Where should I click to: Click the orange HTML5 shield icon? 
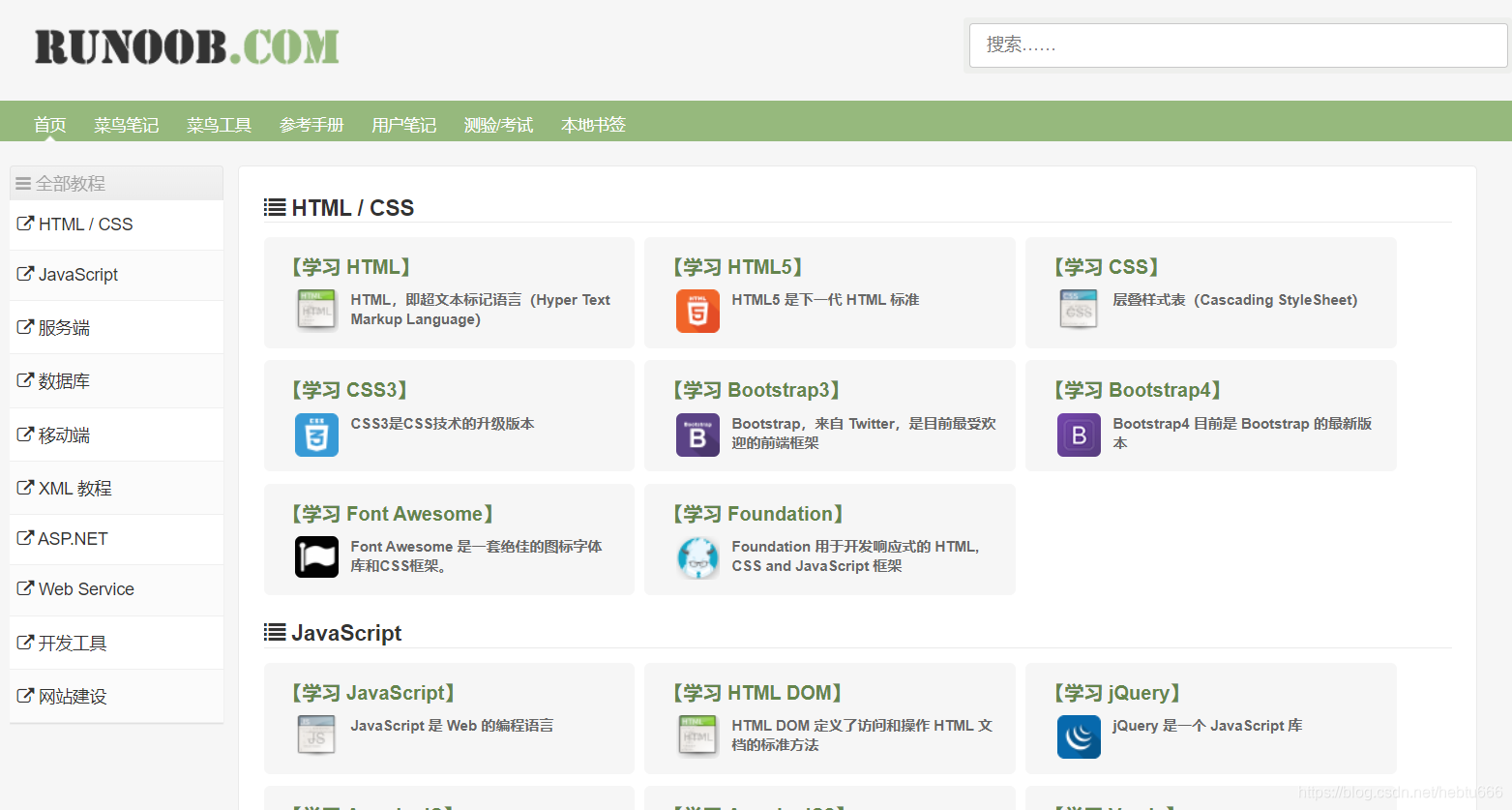(x=697, y=311)
